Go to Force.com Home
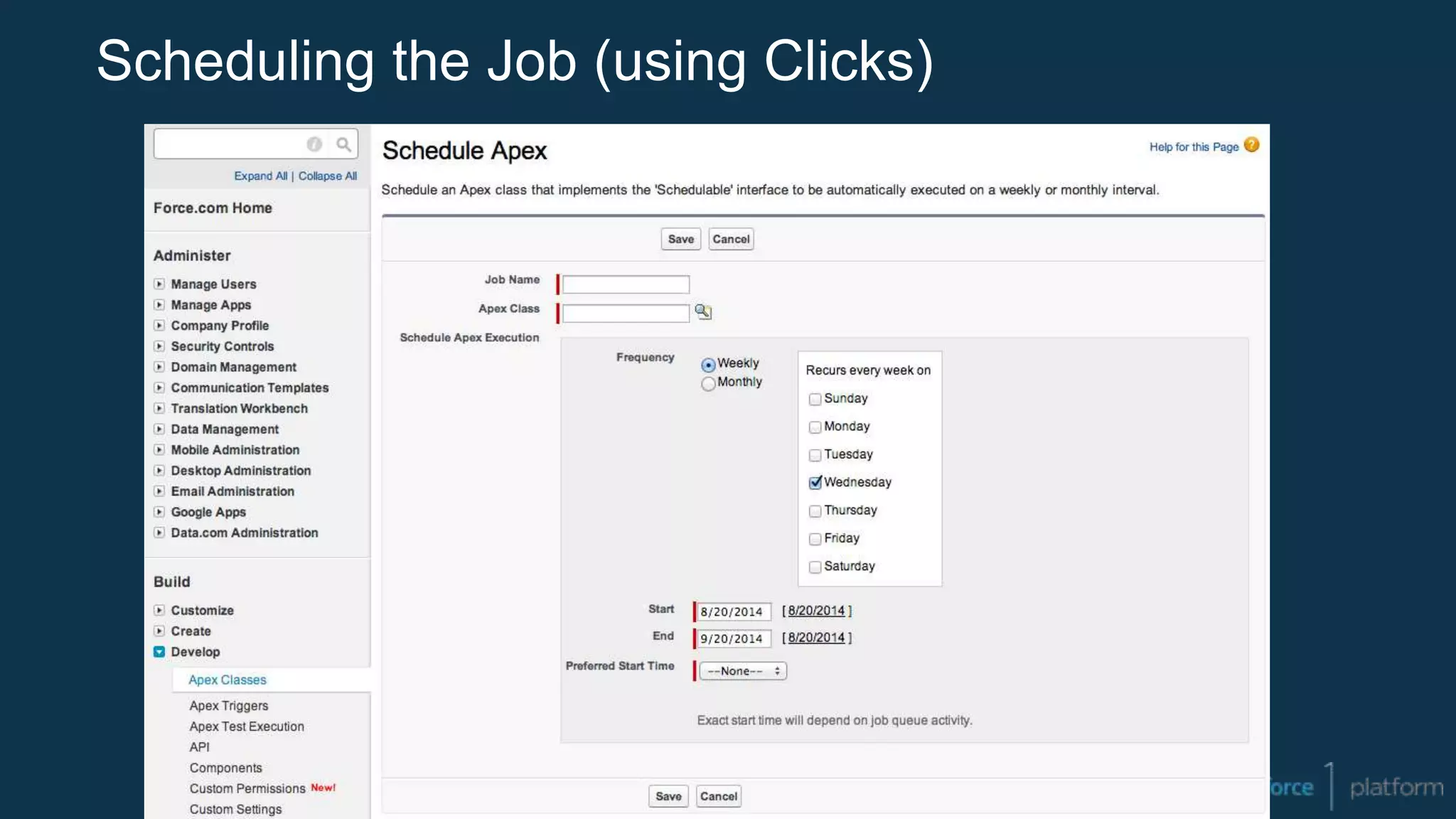Image resolution: width=1456 pixels, height=819 pixels. (213, 208)
